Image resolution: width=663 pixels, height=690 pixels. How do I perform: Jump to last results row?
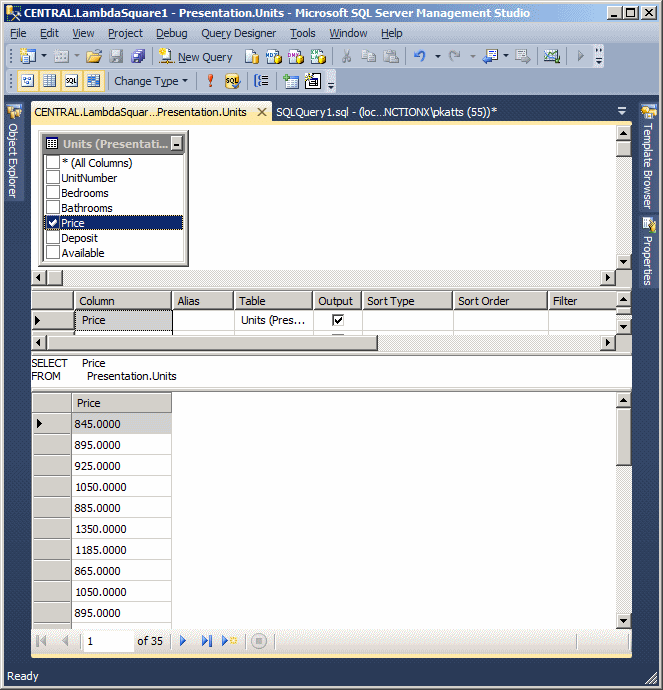(x=207, y=641)
